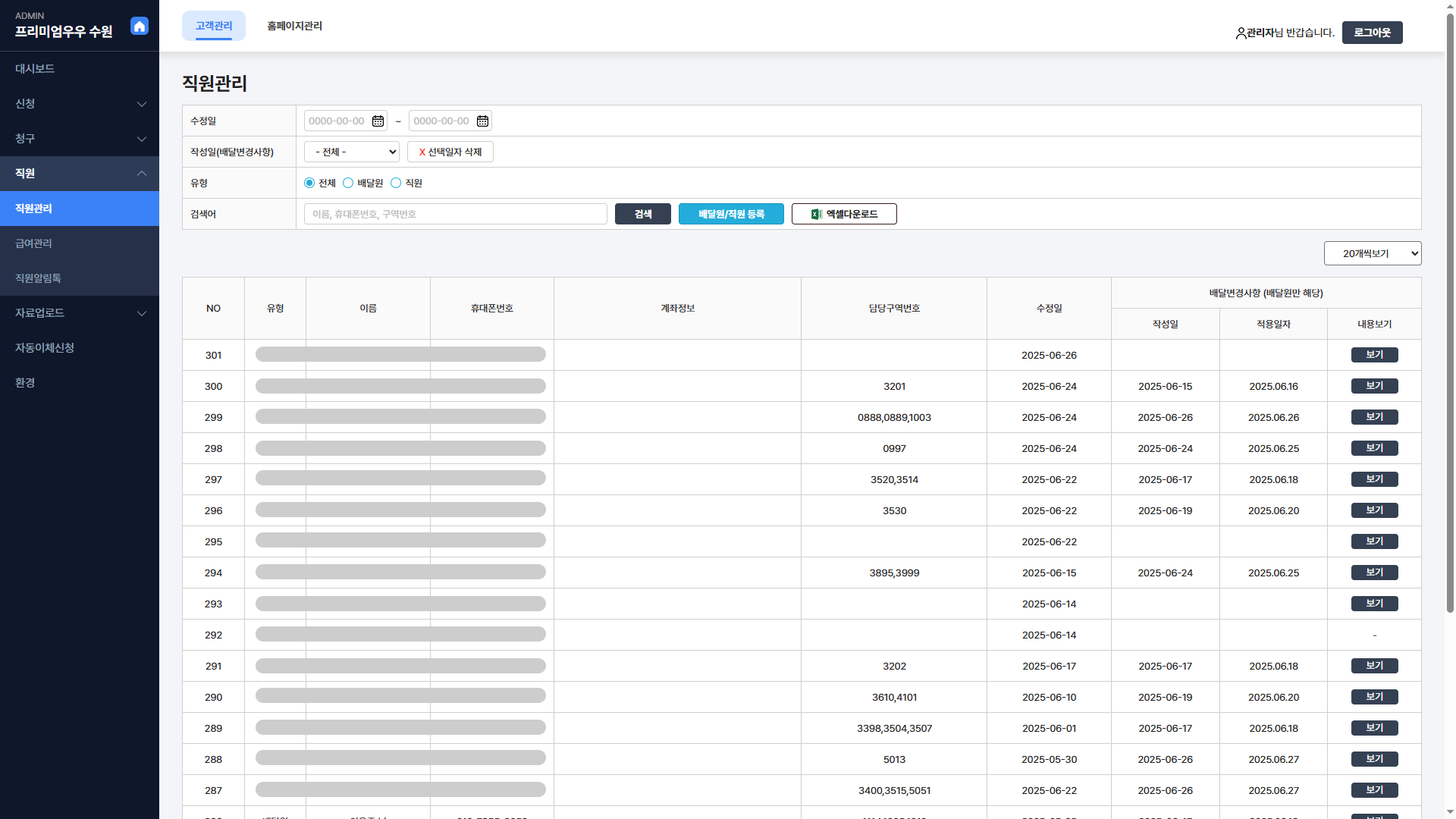Click the user profile icon in header
The height and width of the screenshot is (819, 1456).
1241,33
